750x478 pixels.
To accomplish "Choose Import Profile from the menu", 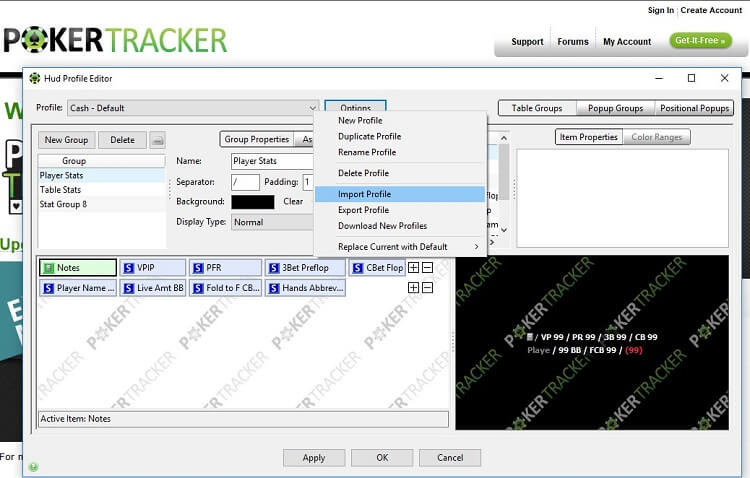I will 400,194.
